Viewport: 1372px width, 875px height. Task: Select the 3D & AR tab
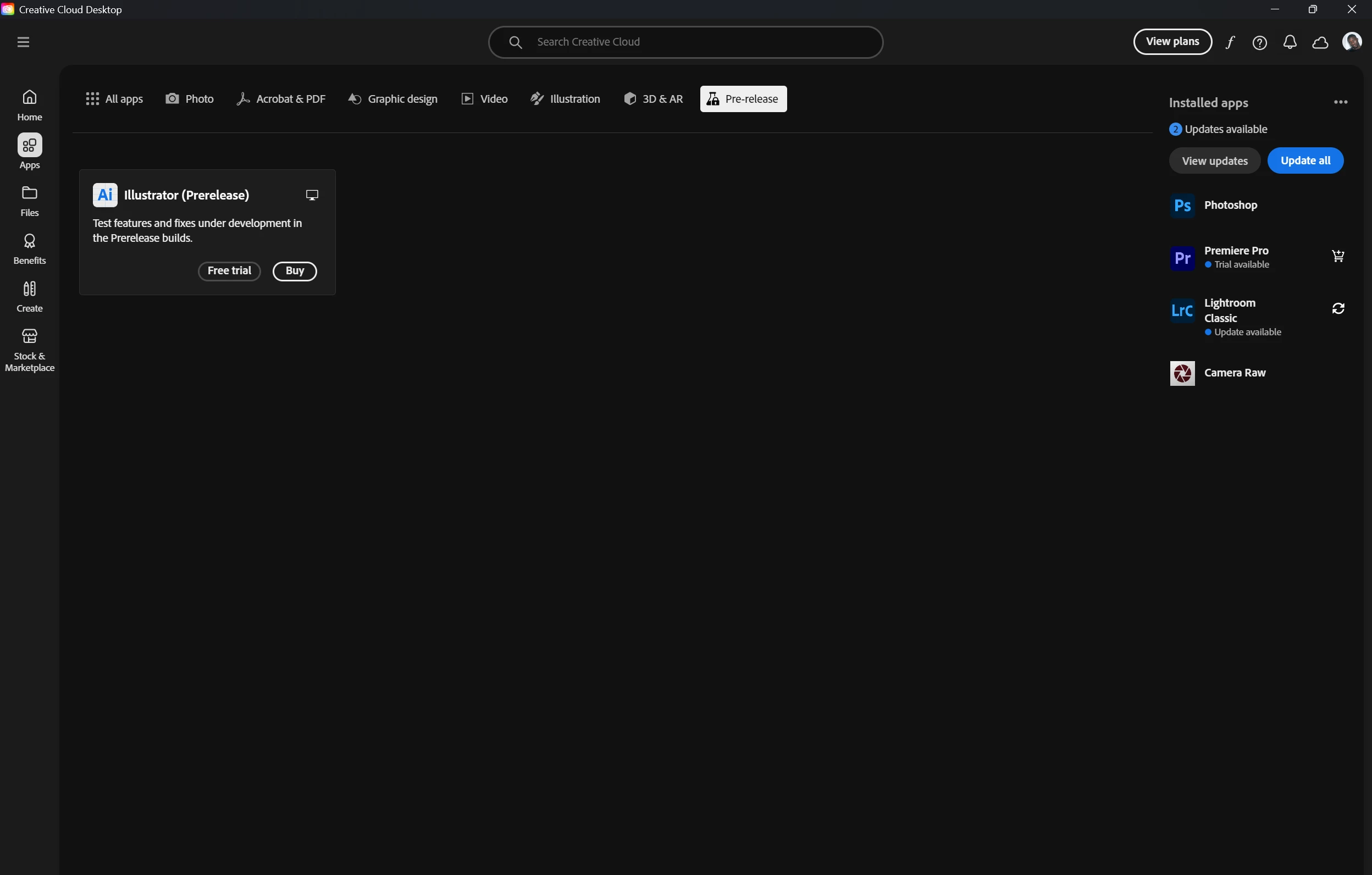[653, 99]
